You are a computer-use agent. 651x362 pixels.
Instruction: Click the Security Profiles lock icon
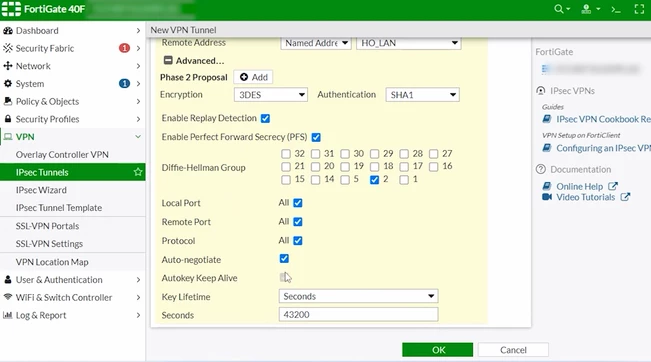[x=8, y=119]
